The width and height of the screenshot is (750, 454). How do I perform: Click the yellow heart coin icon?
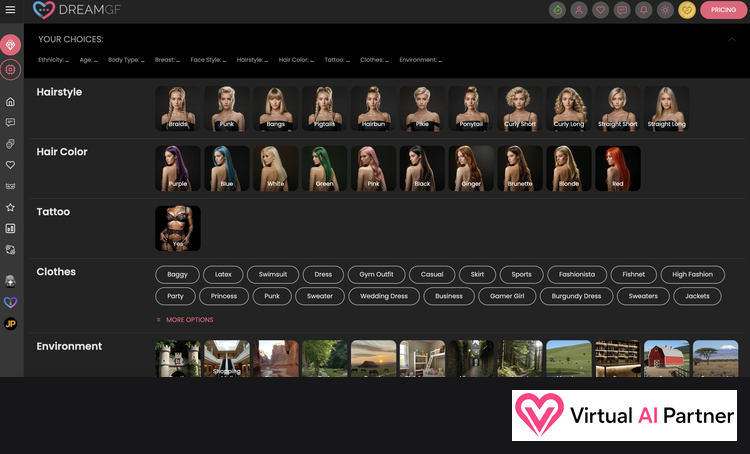687,10
